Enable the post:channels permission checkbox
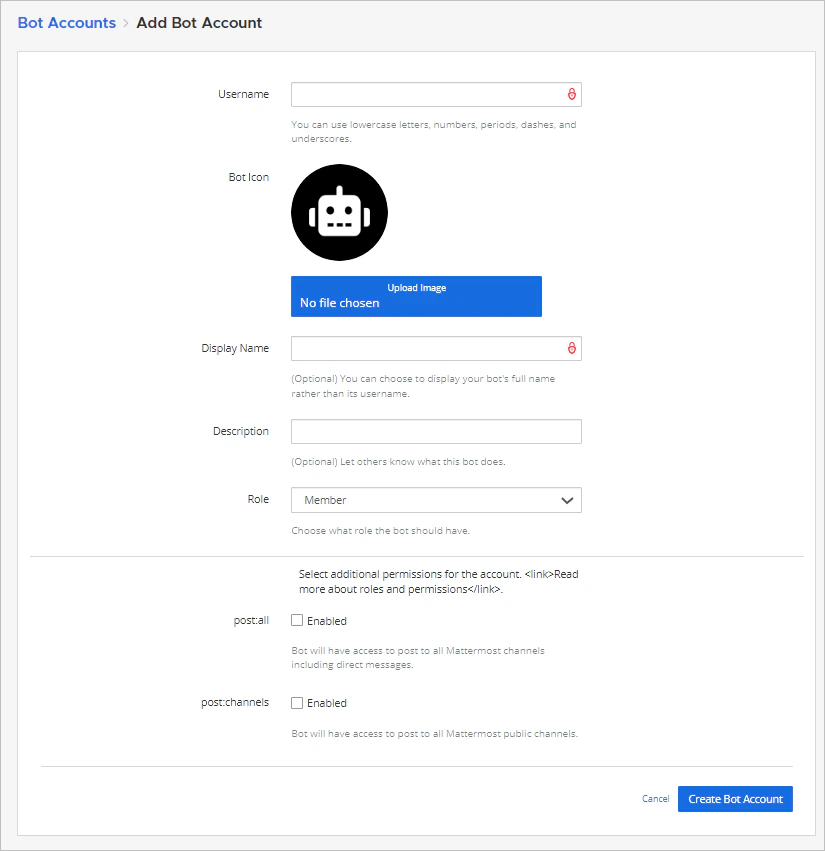The width and height of the screenshot is (825, 851). [x=296, y=703]
